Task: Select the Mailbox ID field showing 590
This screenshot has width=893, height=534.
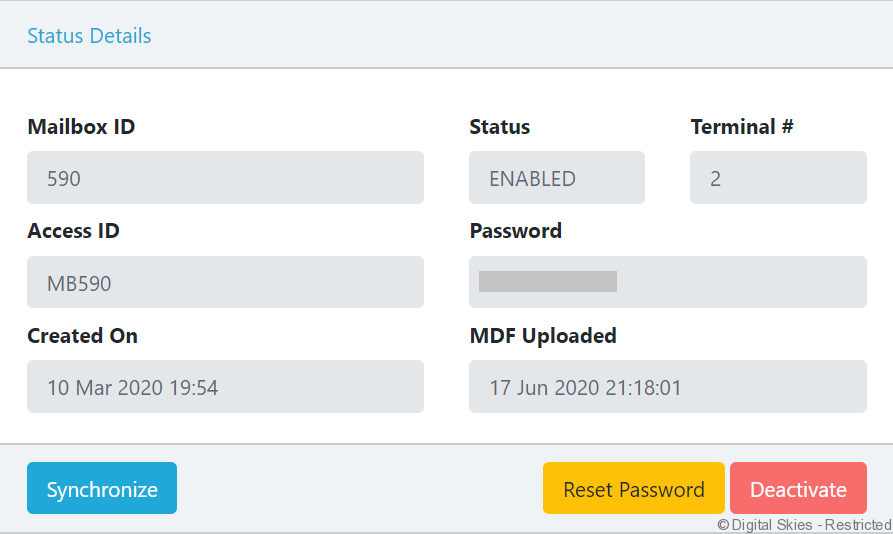Action: pyautogui.click(x=225, y=178)
